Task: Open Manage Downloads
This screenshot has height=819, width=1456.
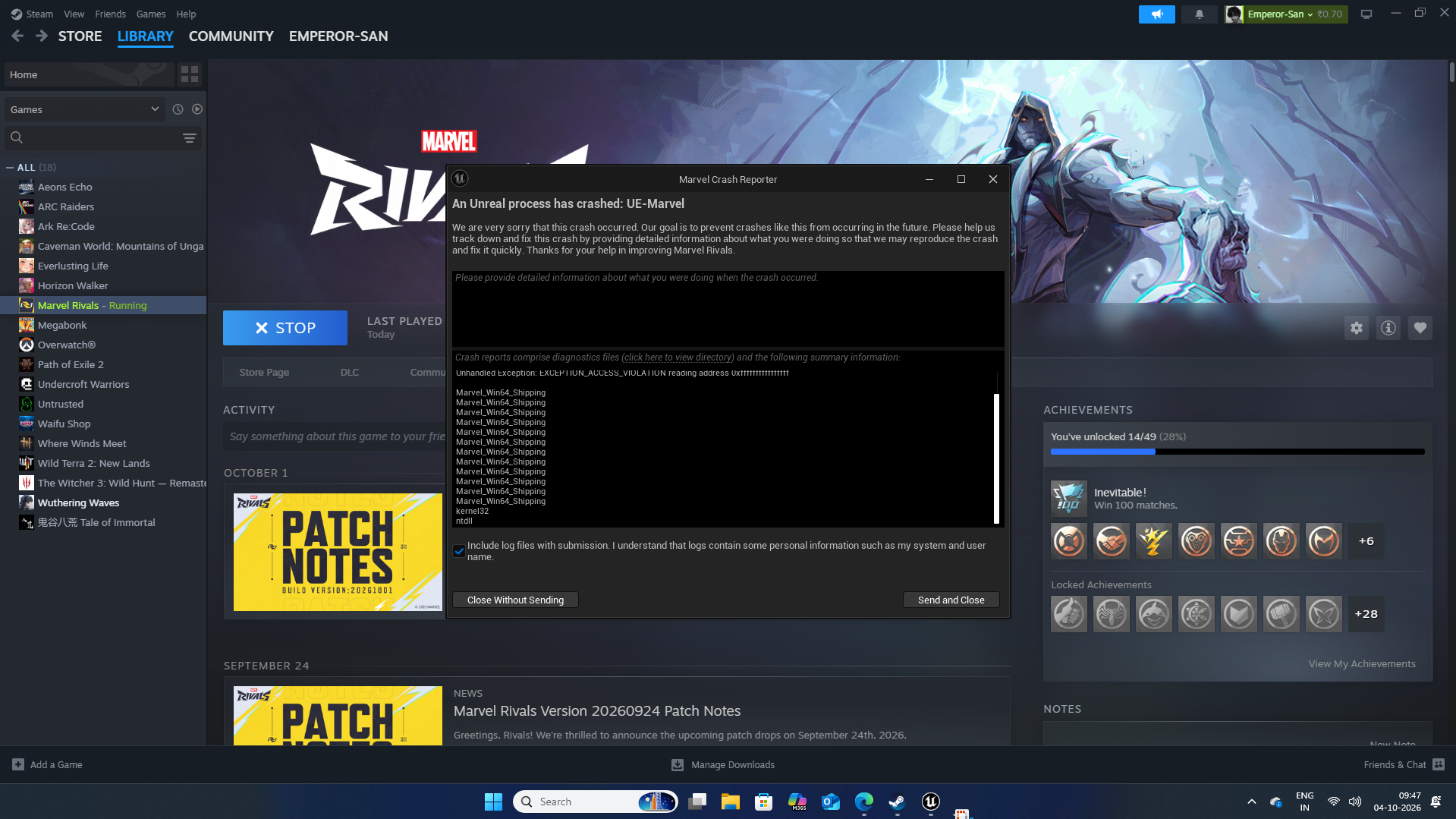Action: [723, 764]
